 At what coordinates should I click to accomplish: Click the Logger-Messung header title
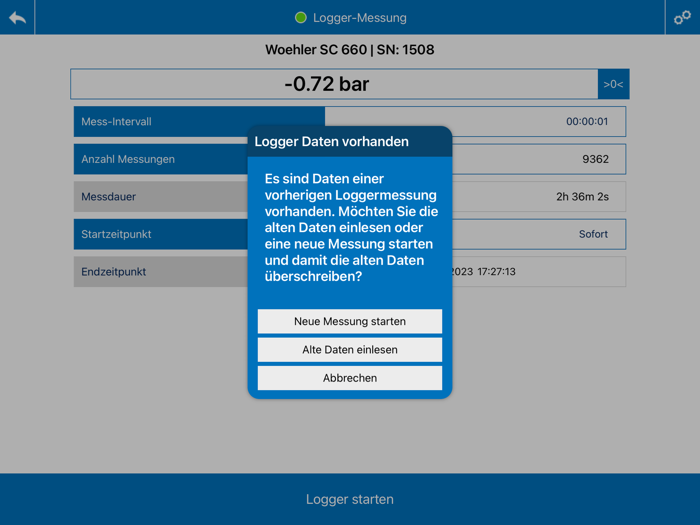pos(360,18)
